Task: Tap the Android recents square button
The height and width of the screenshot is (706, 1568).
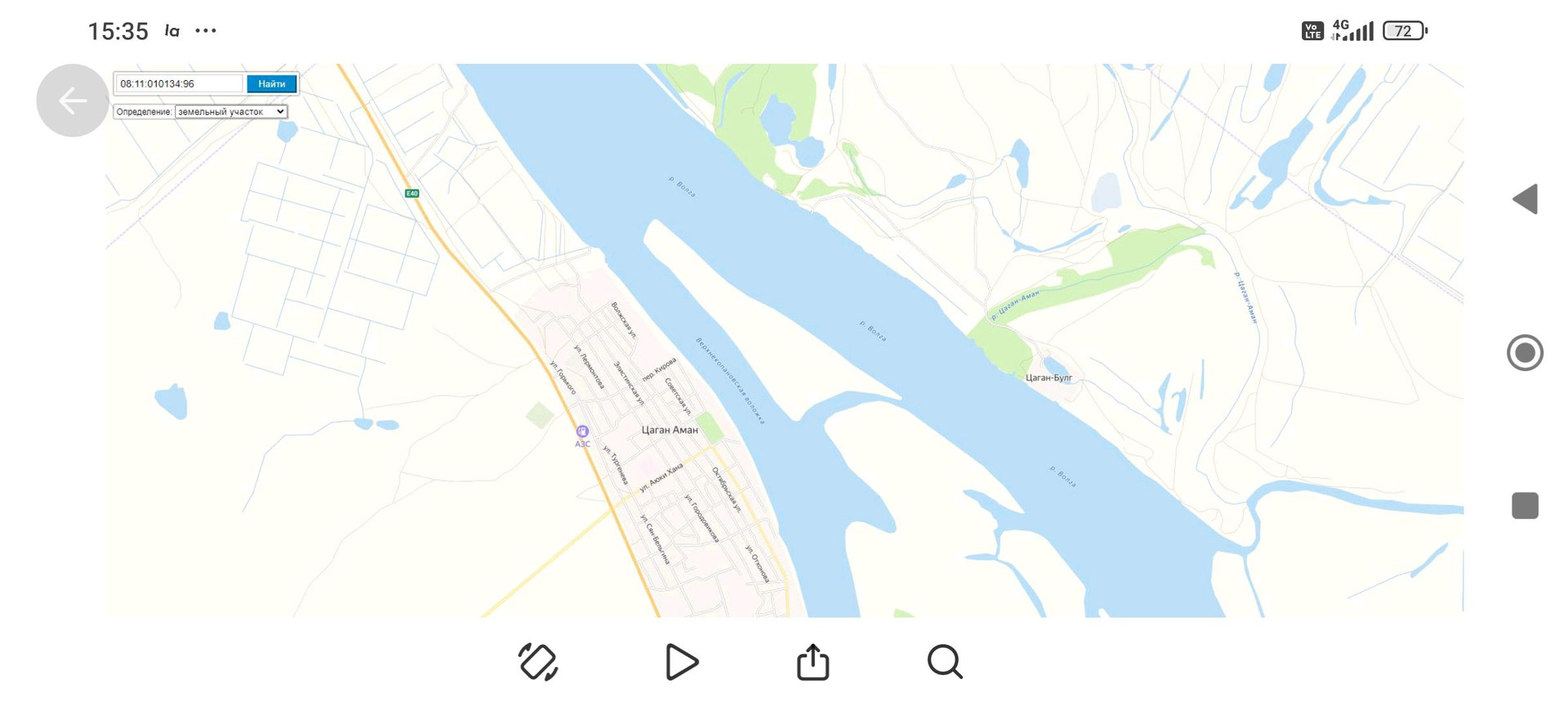Action: click(x=1525, y=506)
